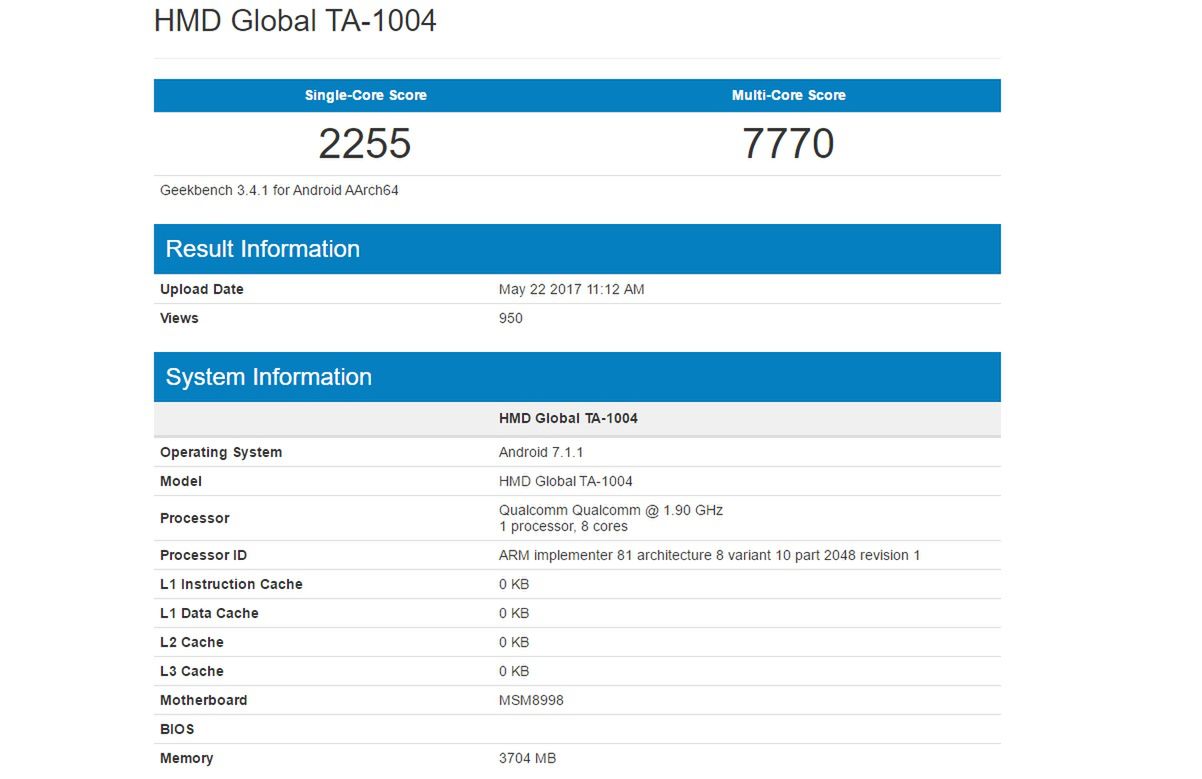
Task: Select the 3704 MB memory value
Action: pos(528,758)
